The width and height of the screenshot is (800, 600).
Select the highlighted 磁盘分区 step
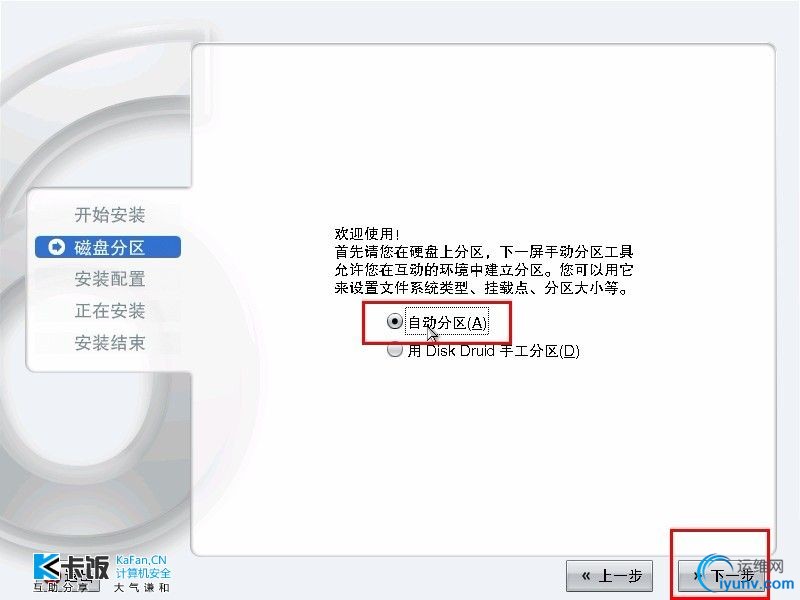[x=108, y=247]
